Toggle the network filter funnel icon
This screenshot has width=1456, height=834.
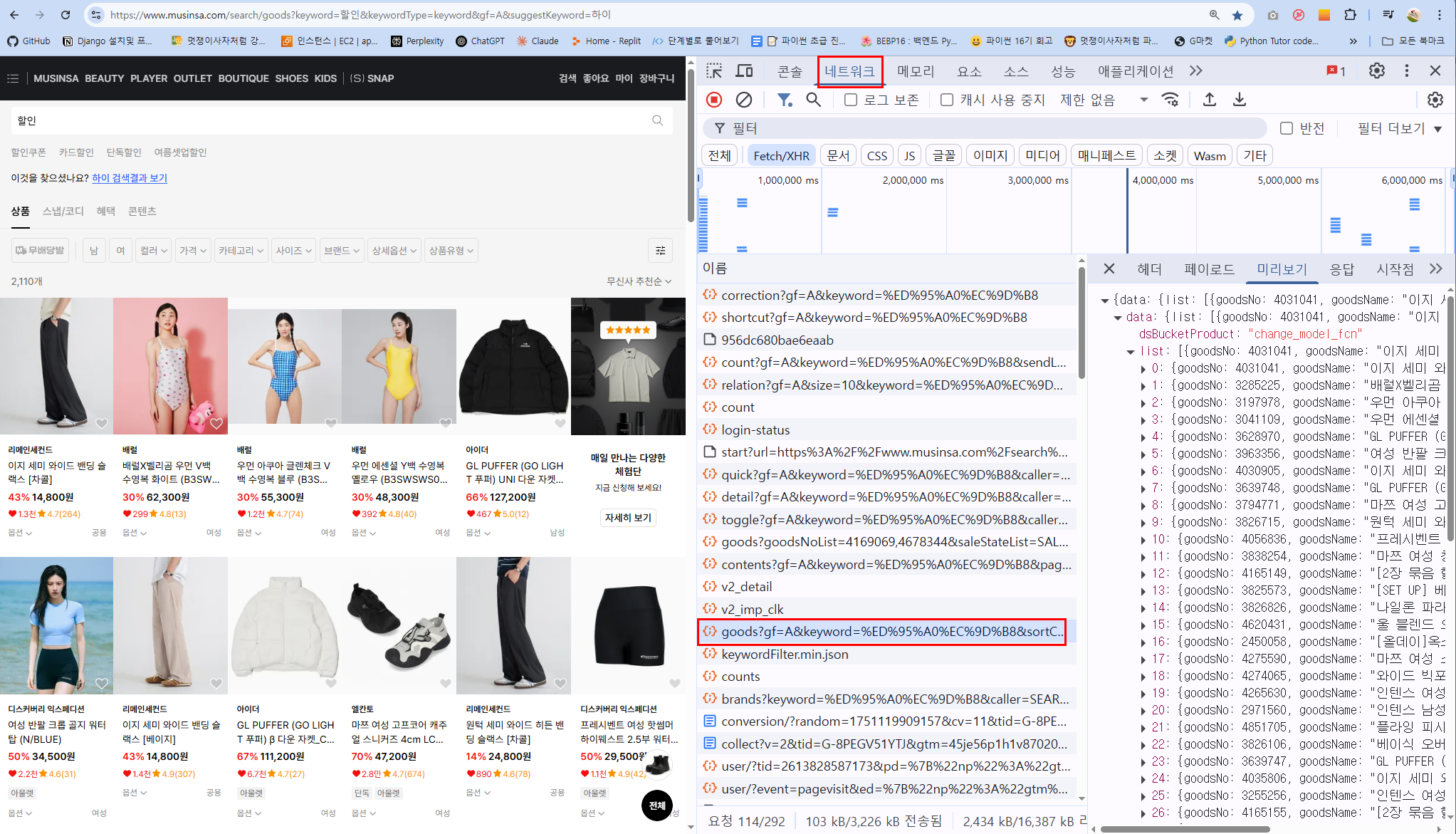pos(784,100)
